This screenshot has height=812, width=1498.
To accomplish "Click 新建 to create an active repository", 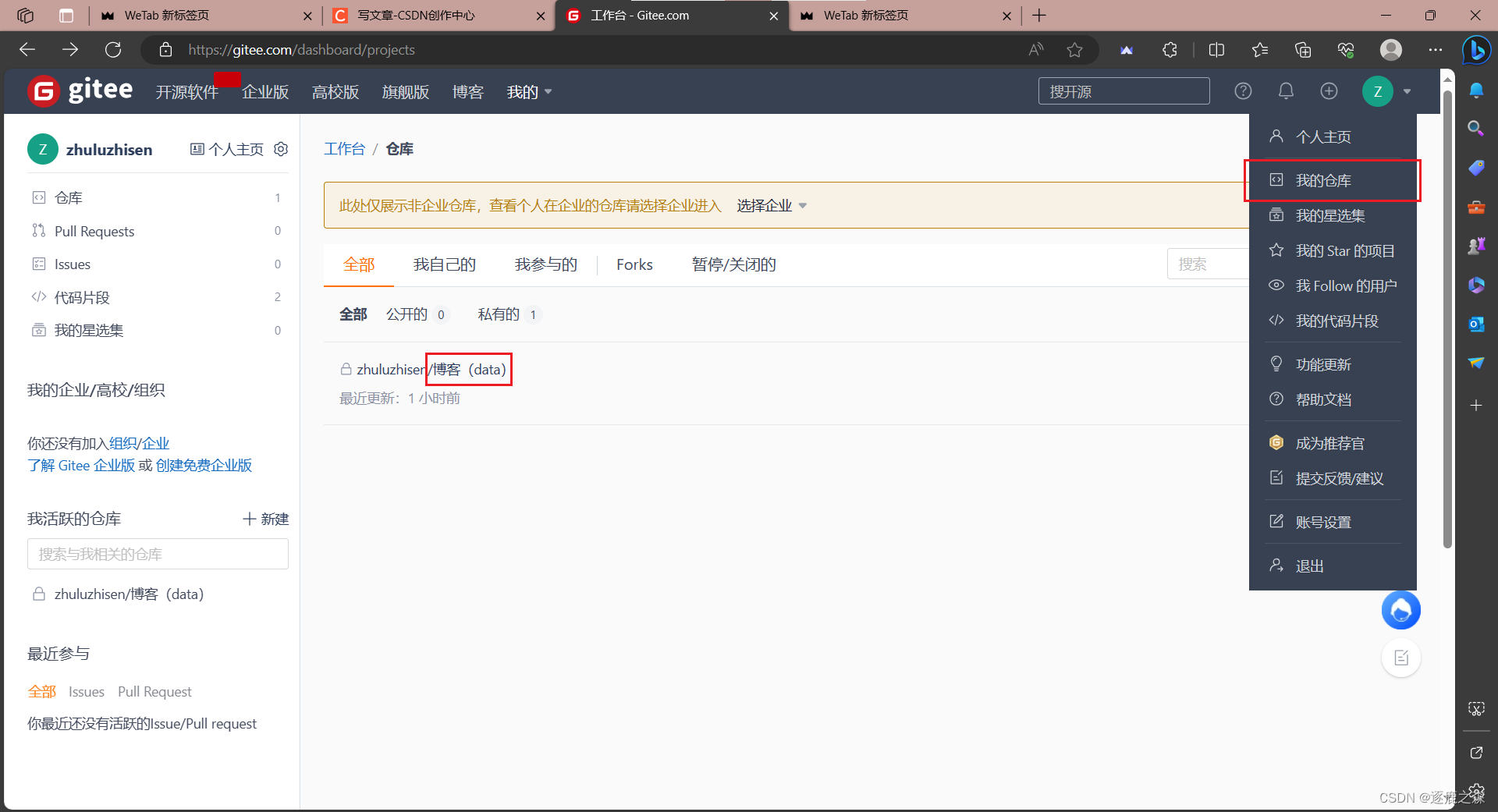I will 265,519.
